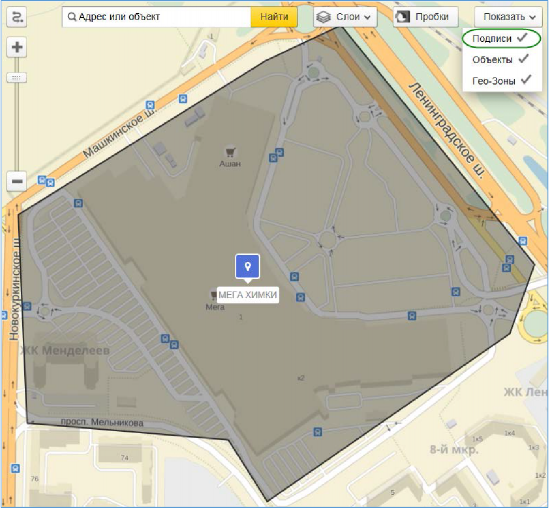Click bus stop icon near Машкинское ш. label

coord(150,105)
